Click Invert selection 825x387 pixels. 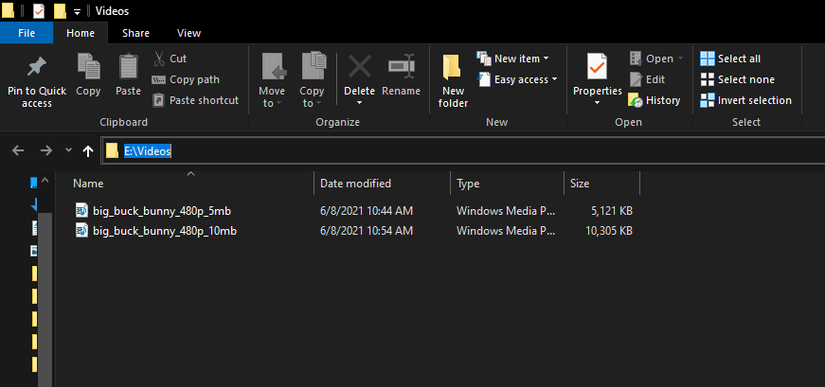click(746, 100)
